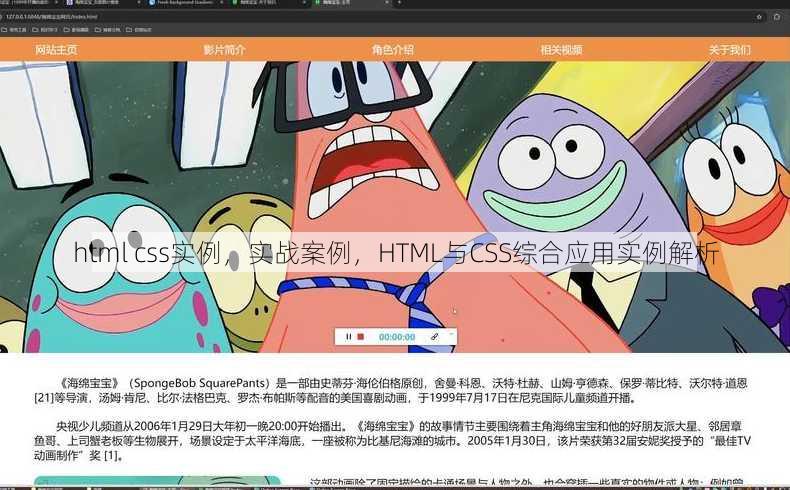
Task: Click the 《海绵宝宝》 SpongeBob SquarePants intro paragraph
Action: [x=391, y=390]
